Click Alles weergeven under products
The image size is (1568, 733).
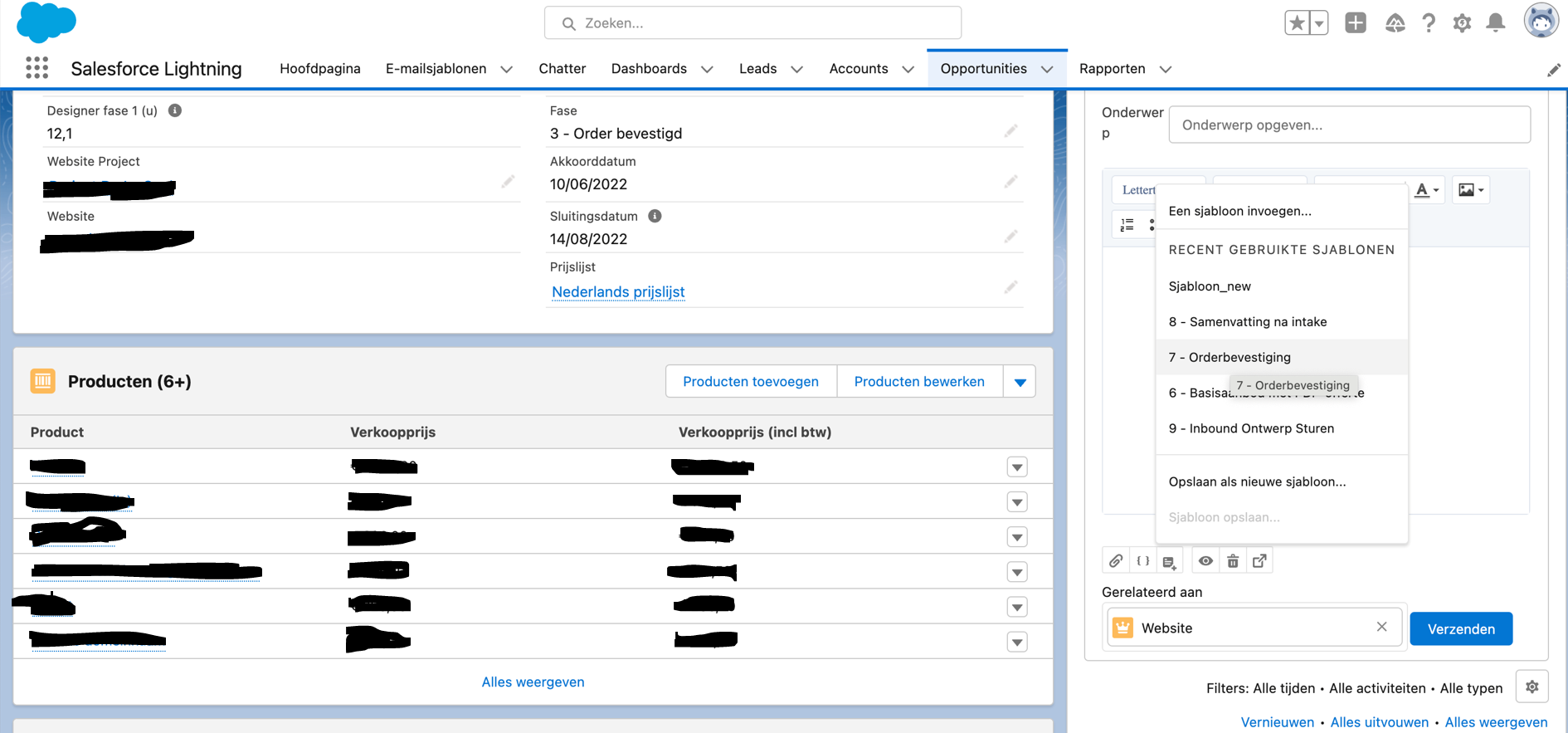533,682
